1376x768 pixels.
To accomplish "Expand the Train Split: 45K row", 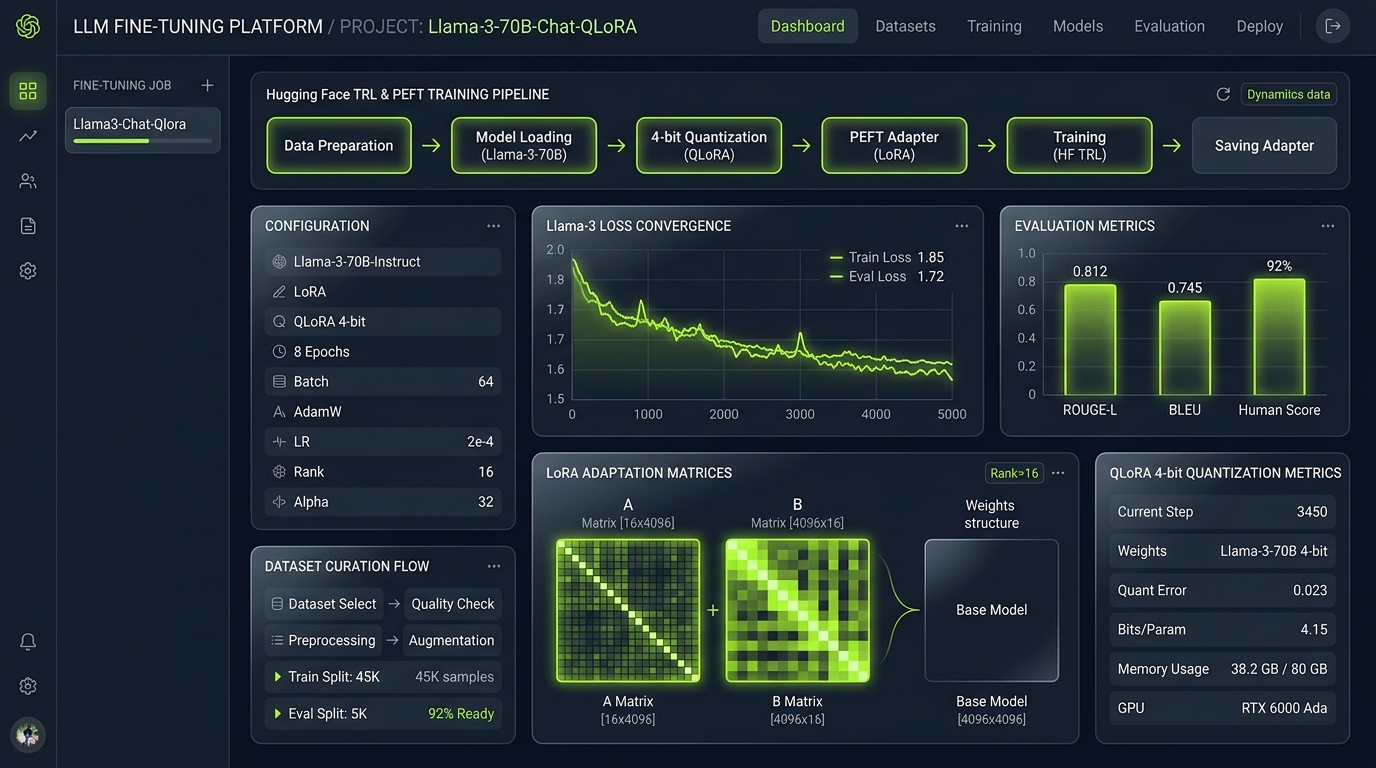I will (x=383, y=677).
